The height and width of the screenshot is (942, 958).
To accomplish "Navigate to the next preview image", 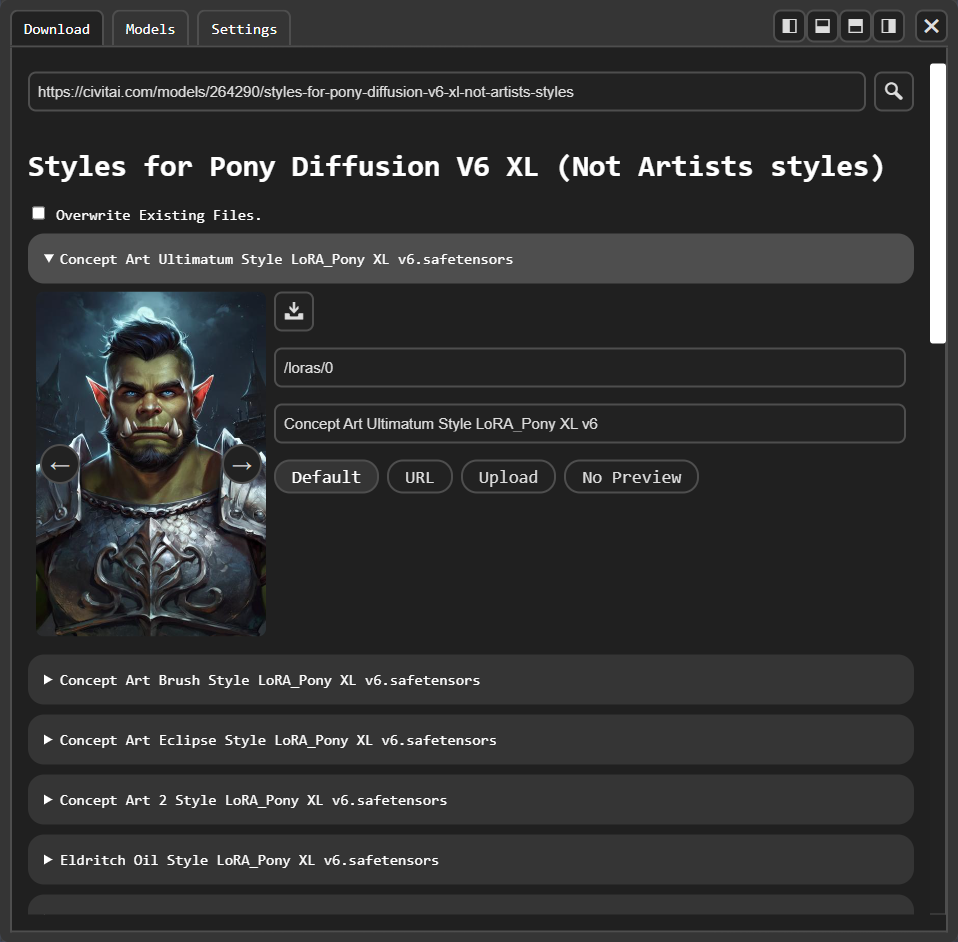I will (242, 464).
